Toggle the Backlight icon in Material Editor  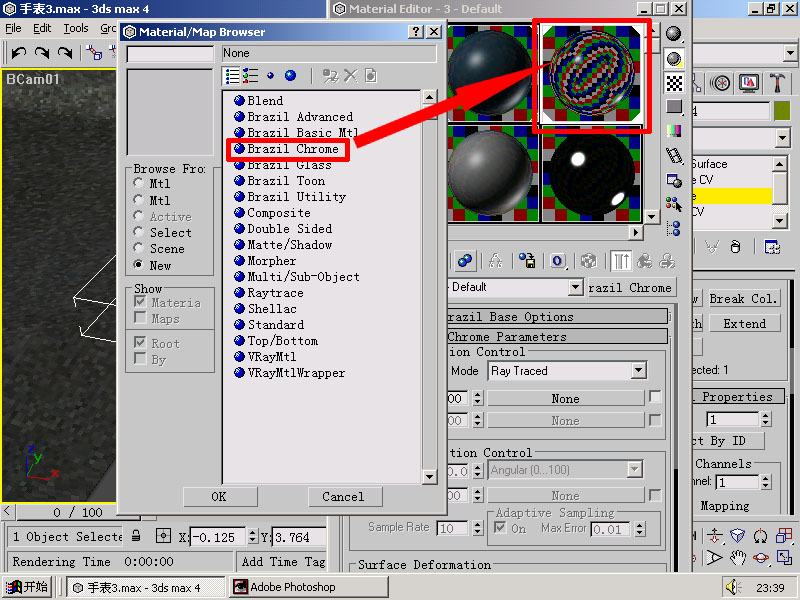click(674, 59)
